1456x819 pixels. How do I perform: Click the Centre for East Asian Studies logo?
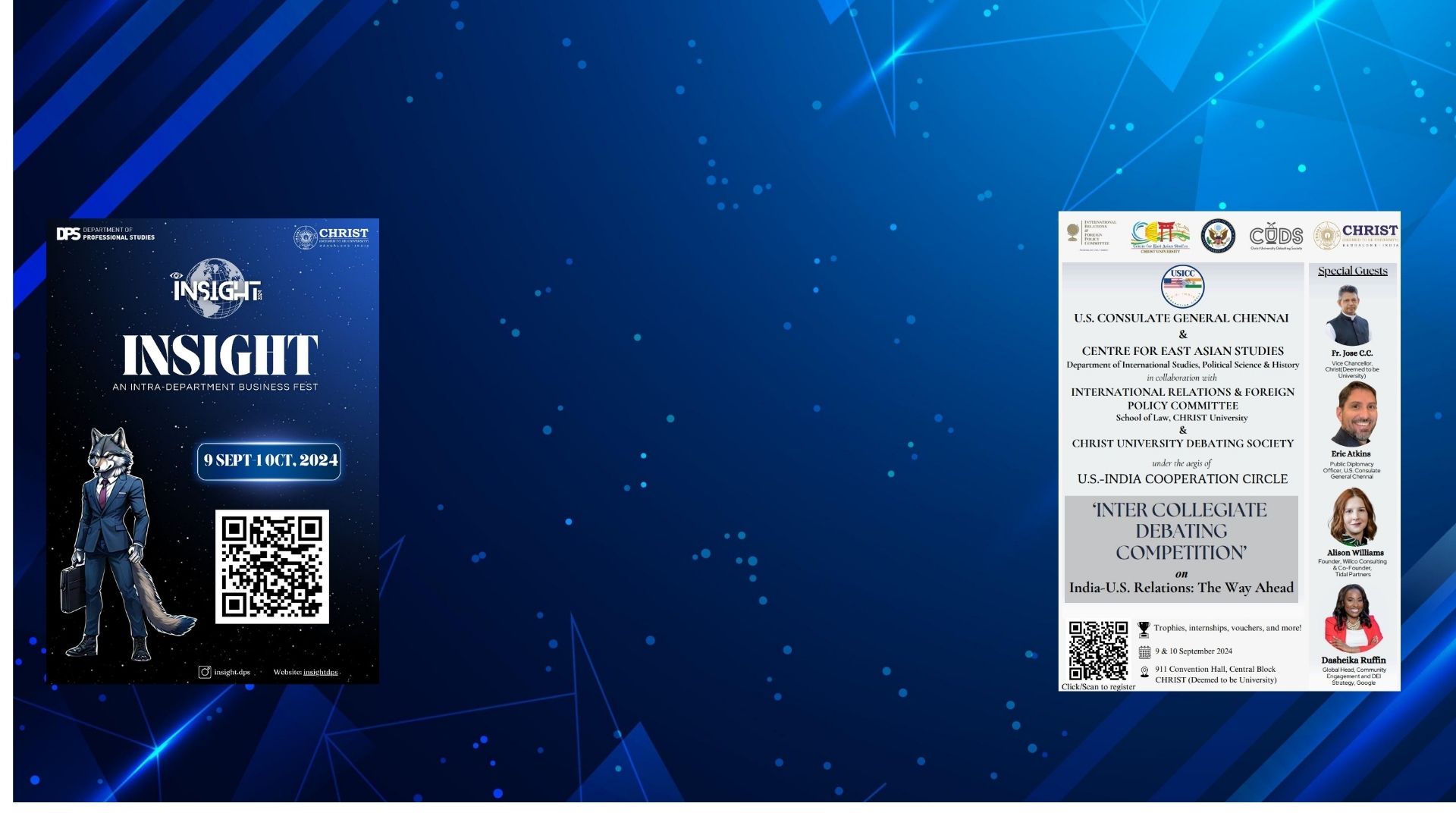1160,237
